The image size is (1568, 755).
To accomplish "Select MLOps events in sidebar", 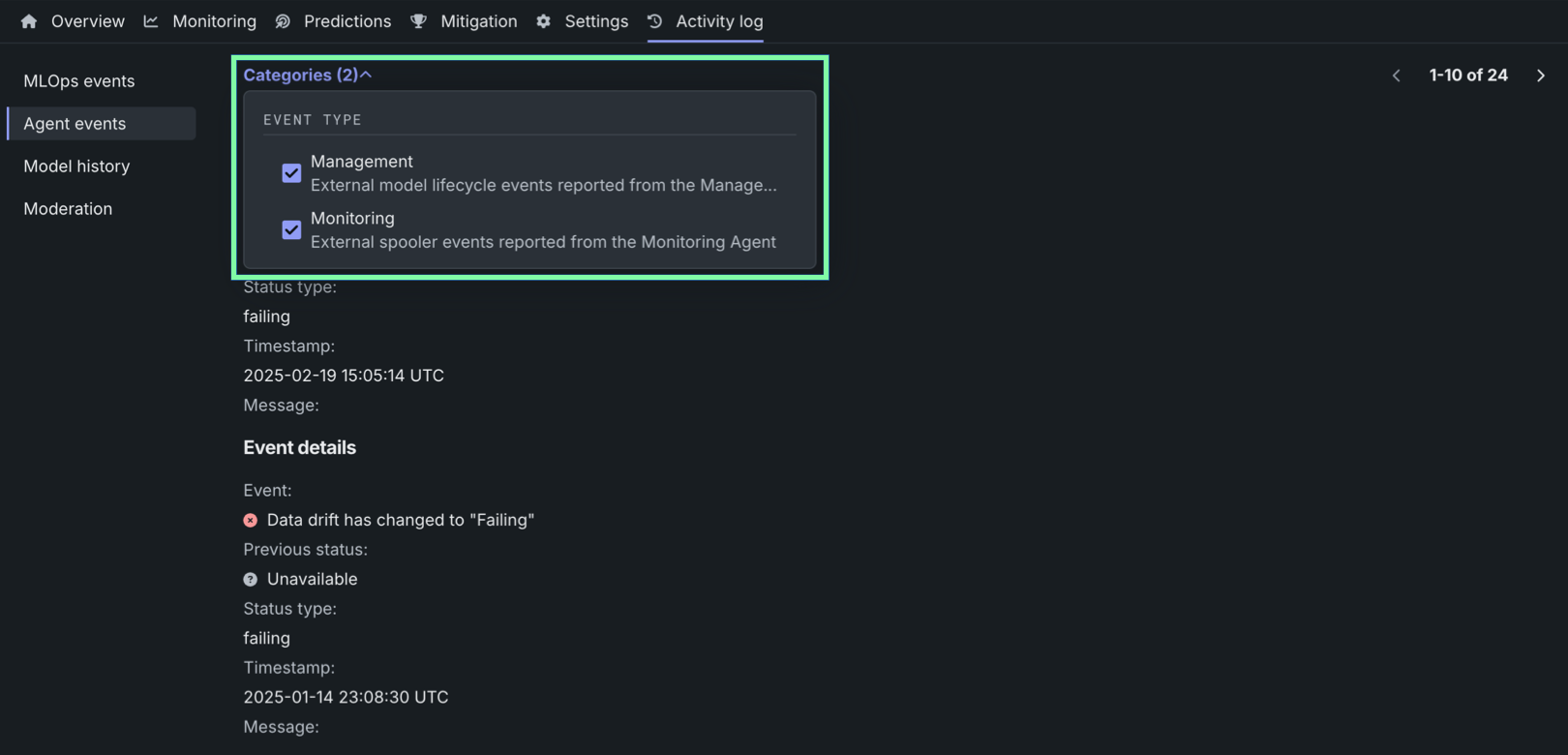I will click(79, 81).
